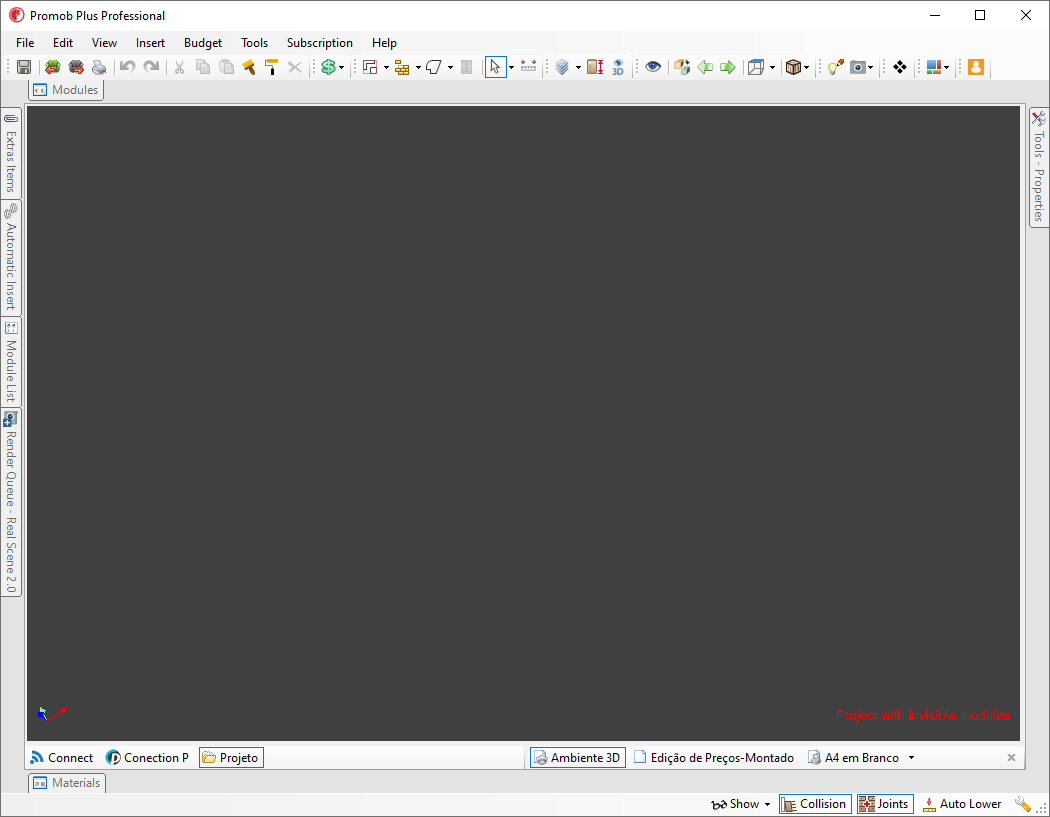1050x817 pixels.
Task: Click the printer icon in toolbar
Action: pyautogui.click(x=99, y=67)
